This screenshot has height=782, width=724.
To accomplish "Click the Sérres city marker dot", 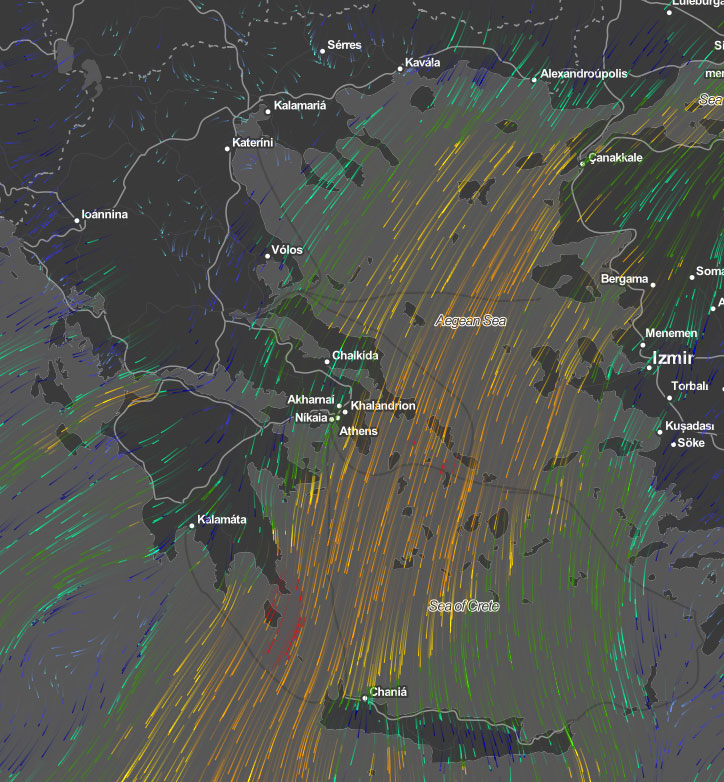I will (323, 50).
